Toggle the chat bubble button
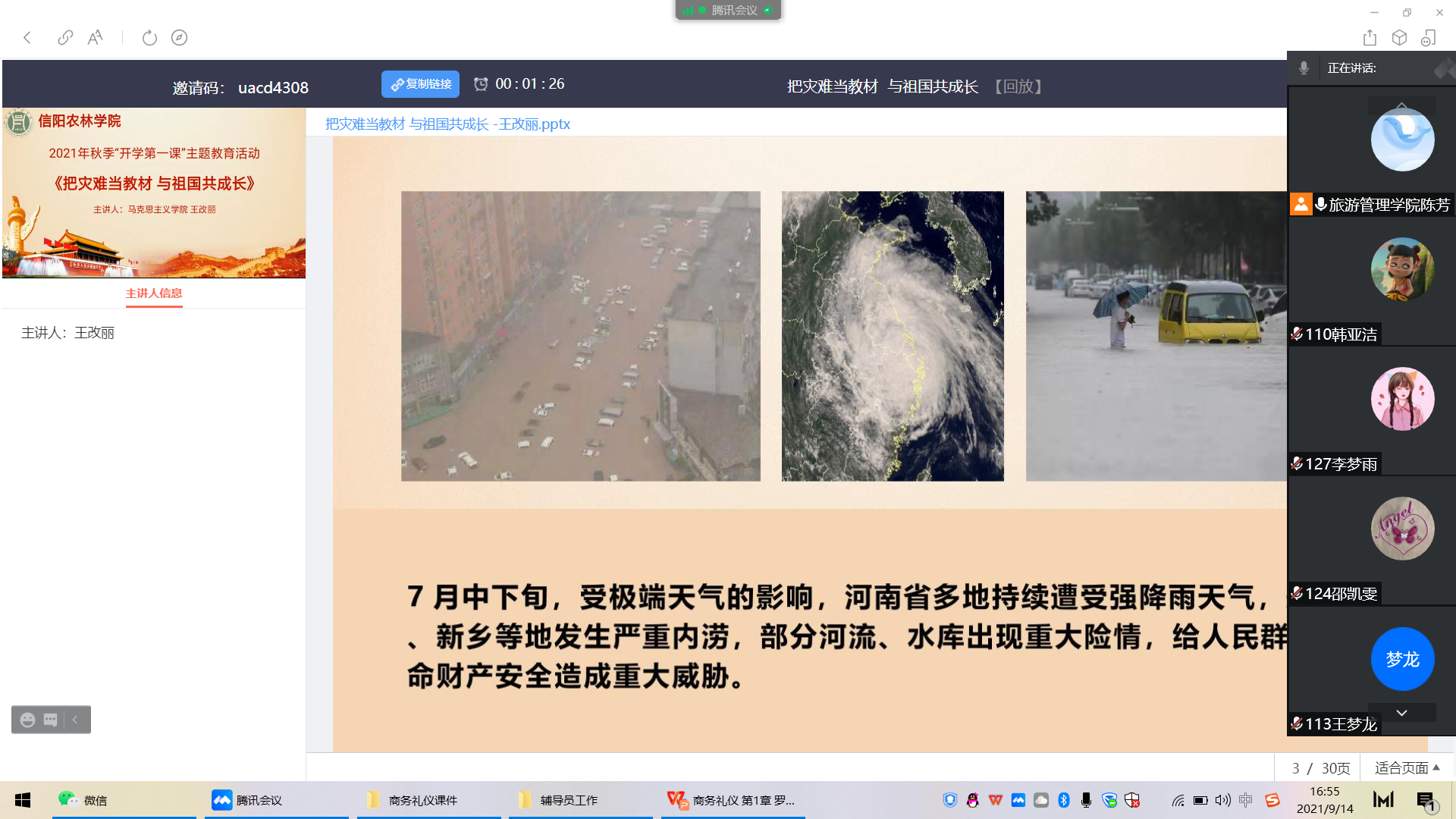 tap(51, 720)
